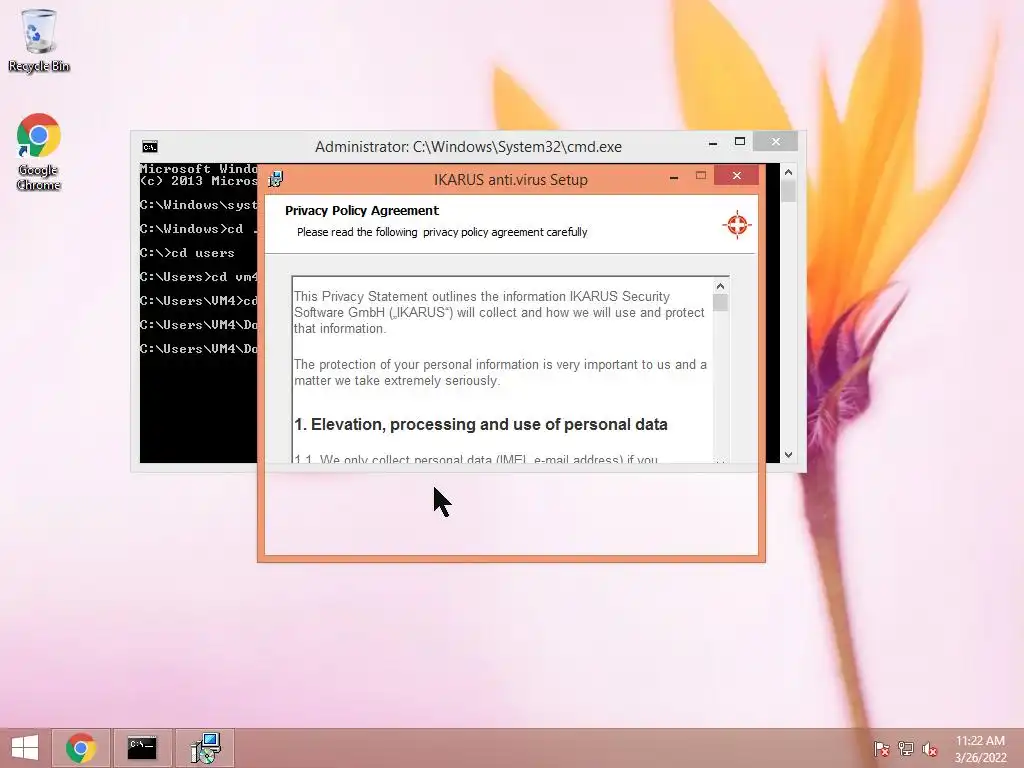Close the IKARUS anti.virus Setup window
Screen dimensions: 1024x768
[x=737, y=175]
